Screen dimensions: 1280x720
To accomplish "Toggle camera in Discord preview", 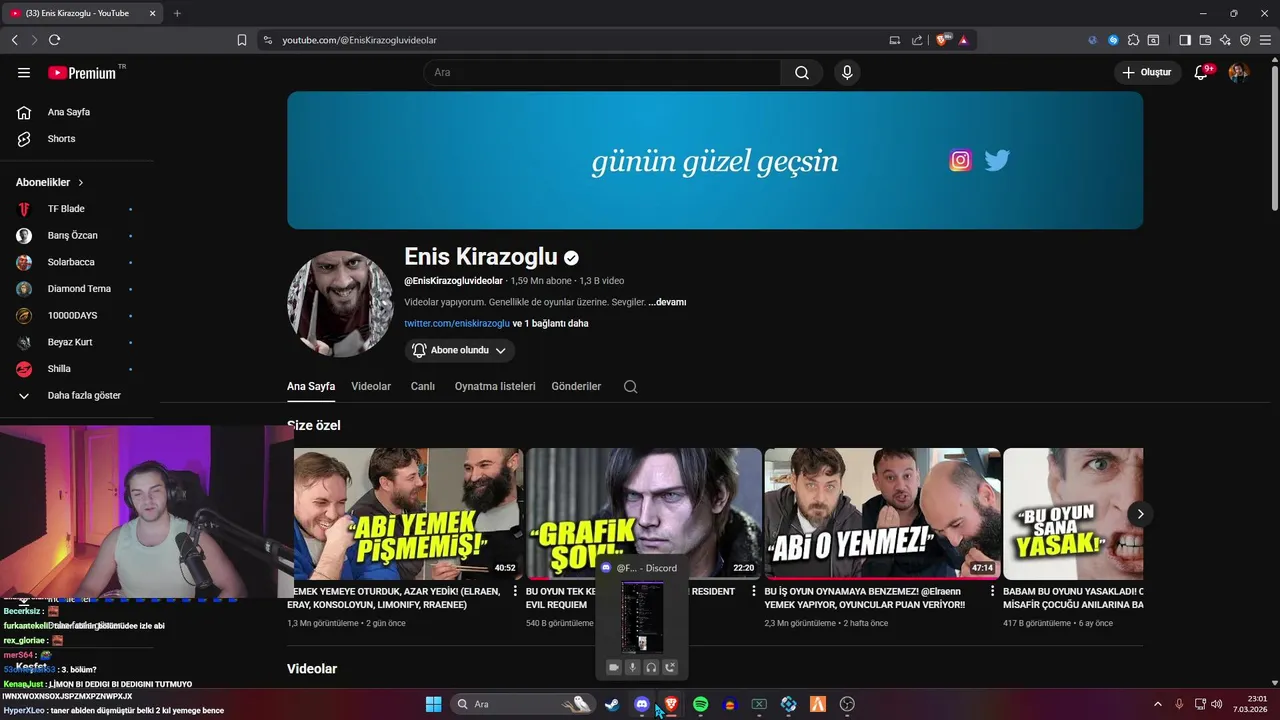I will tap(614, 667).
